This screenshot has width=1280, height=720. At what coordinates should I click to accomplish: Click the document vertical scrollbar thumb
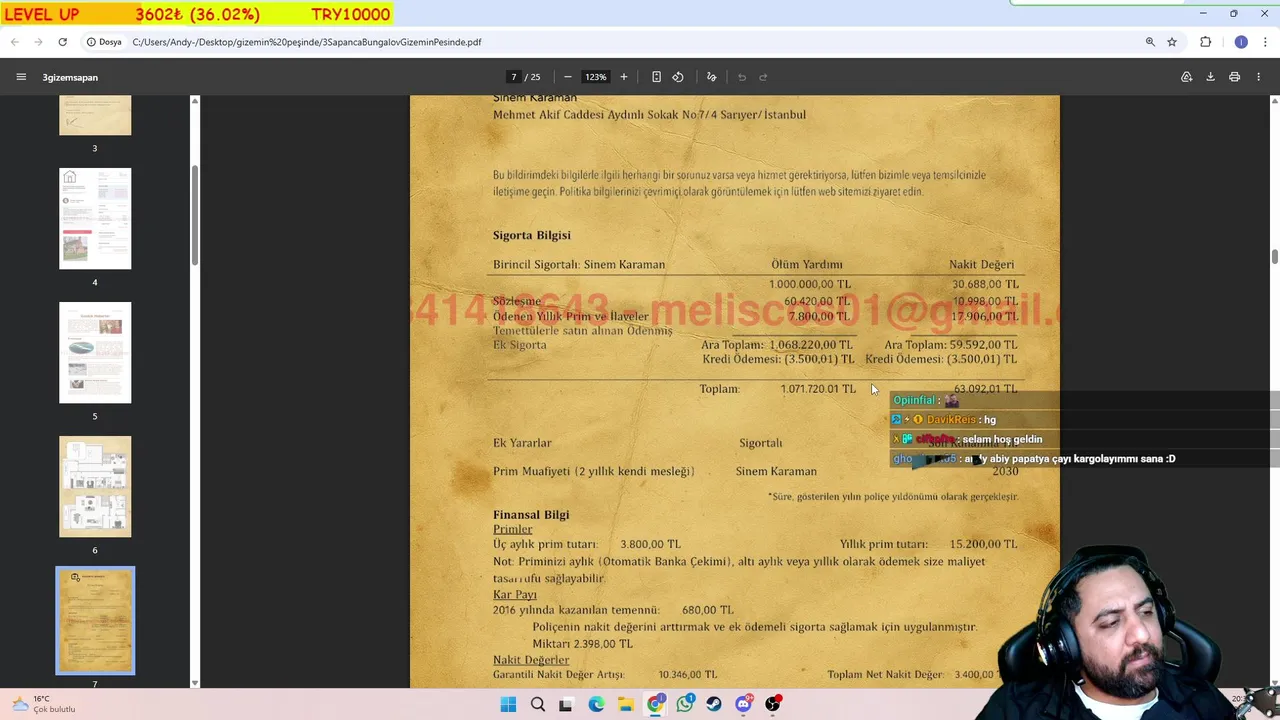1274,257
